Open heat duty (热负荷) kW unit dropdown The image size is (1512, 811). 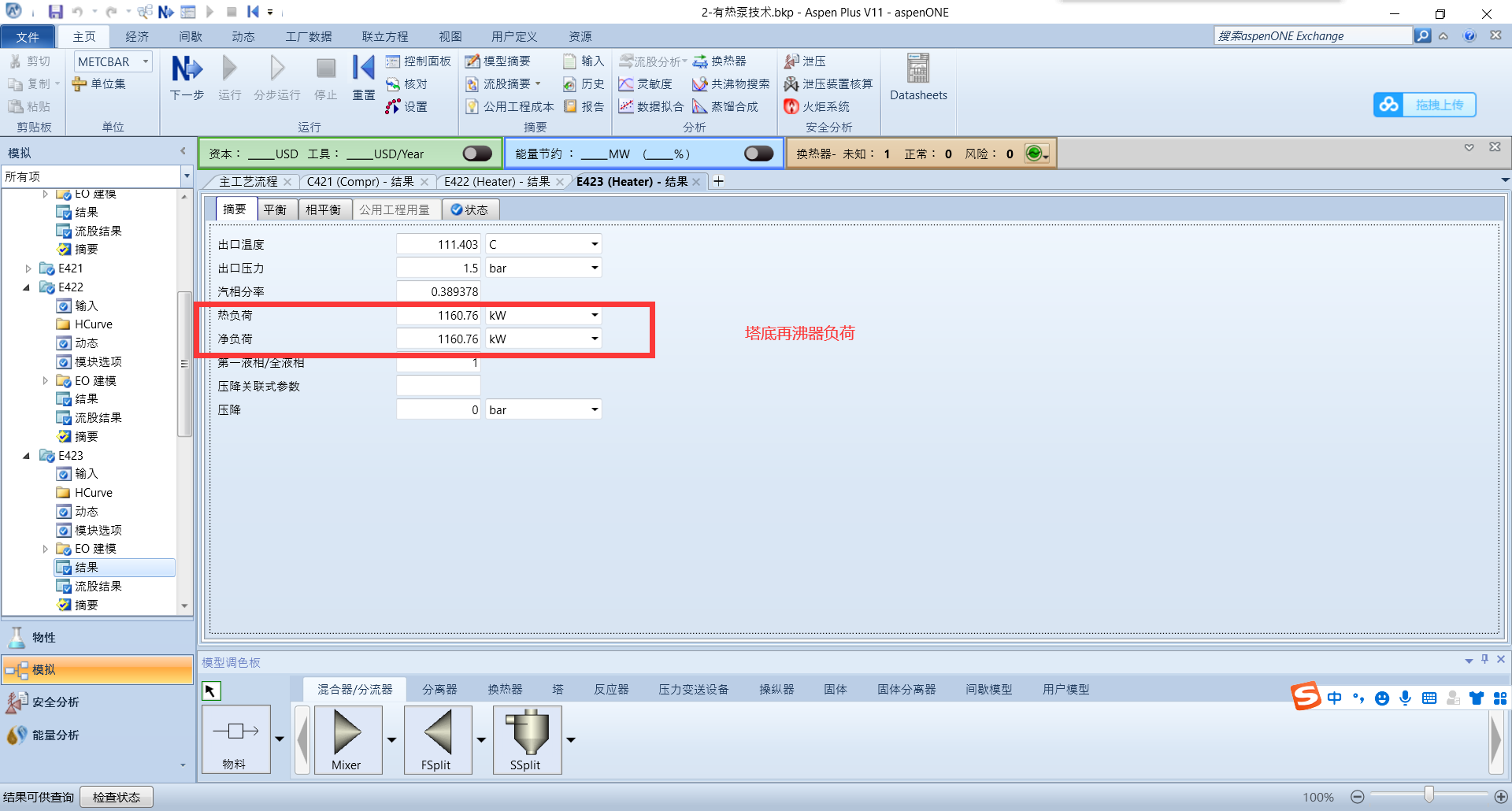(x=595, y=316)
